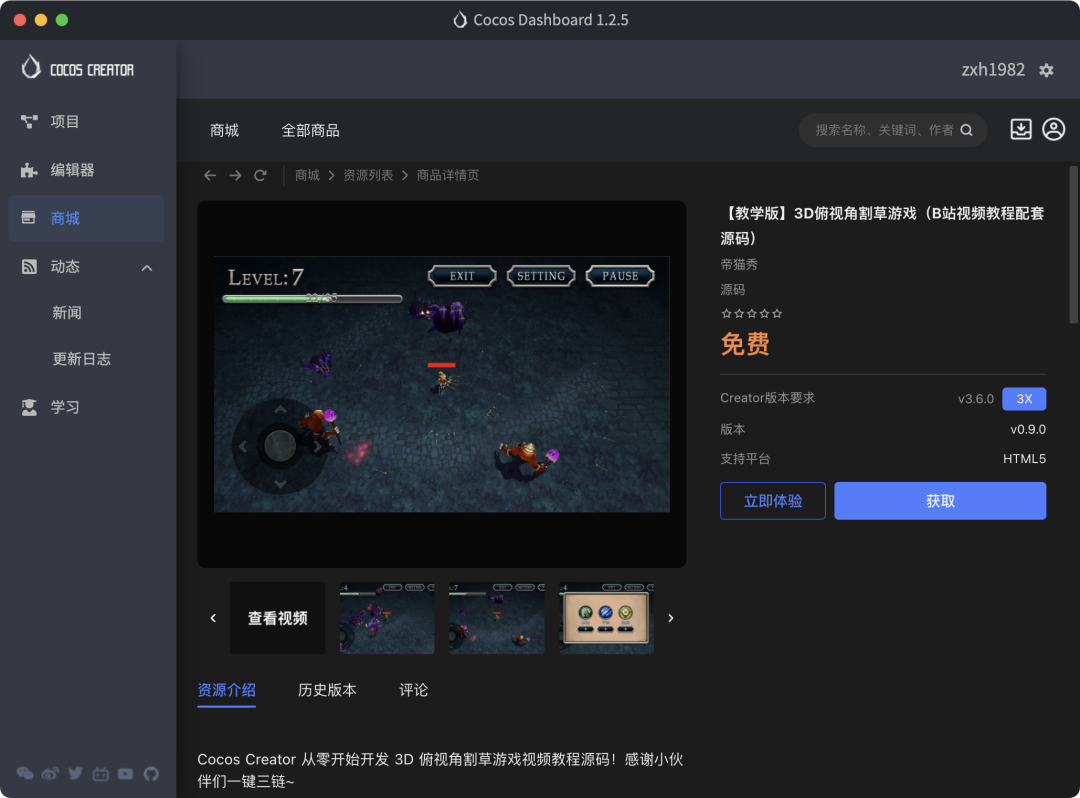Open the 全部商品 all products tab
Image resolution: width=1080 pixels, height=798 pixels.
(x=310, y=130)
